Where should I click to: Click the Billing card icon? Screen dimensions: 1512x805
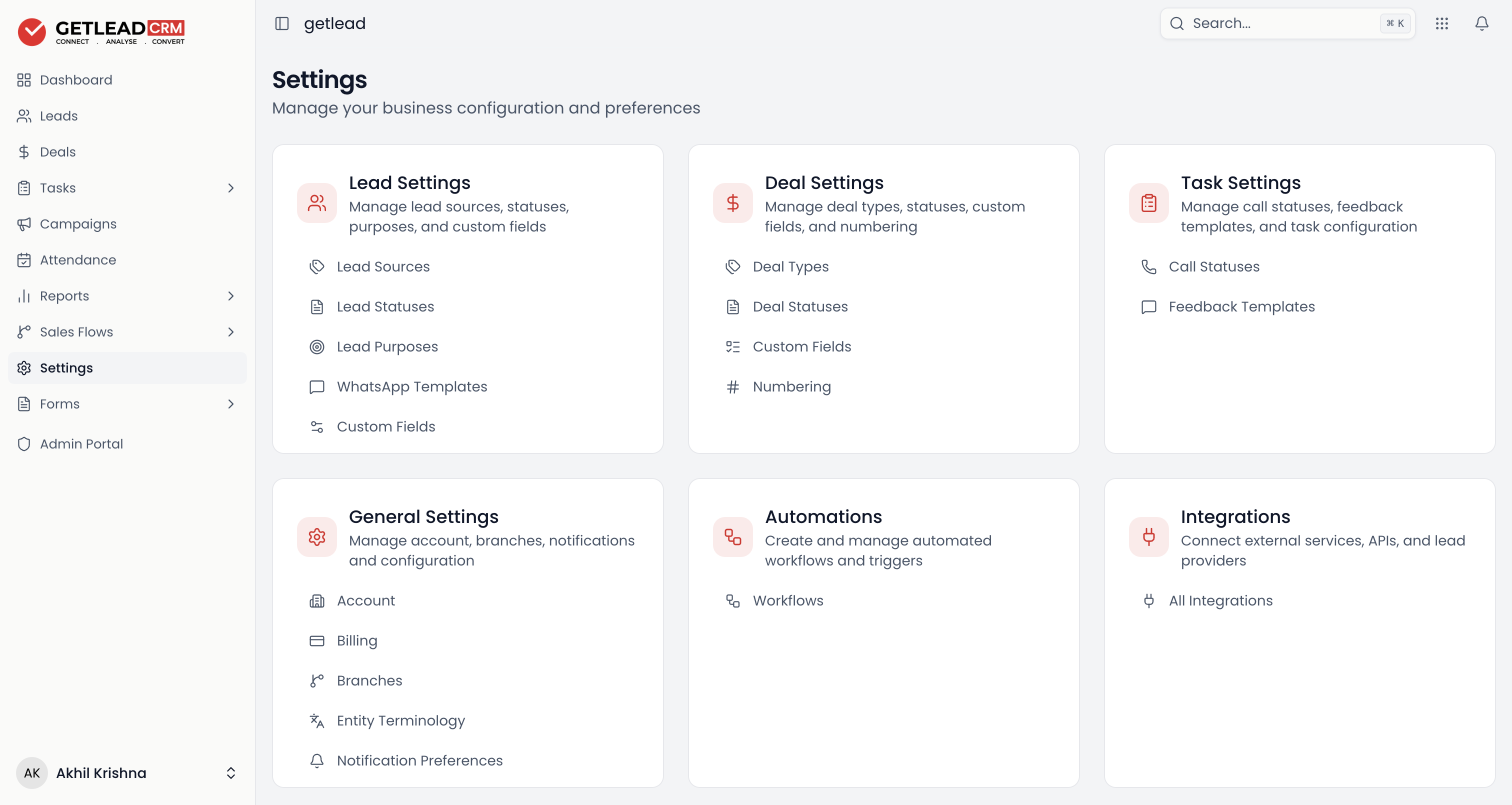point(317,640)
